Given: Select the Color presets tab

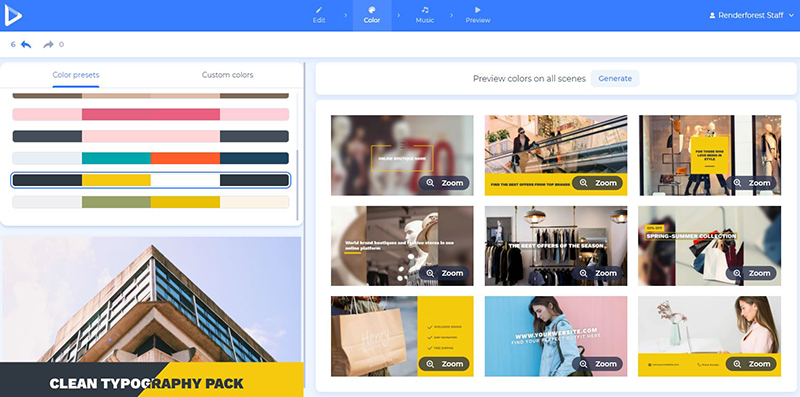Looking at the screenshot, I should coord(76,75).
